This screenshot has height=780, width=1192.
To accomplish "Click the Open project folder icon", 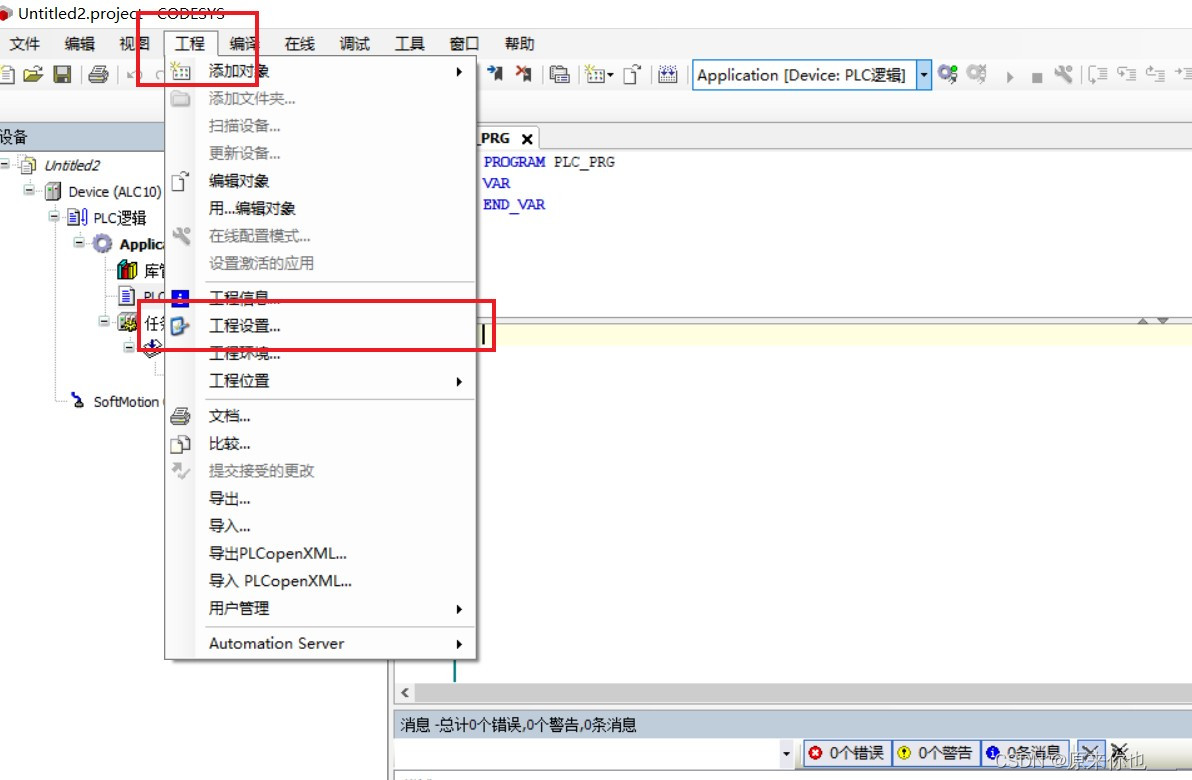I will coord(33,74).
